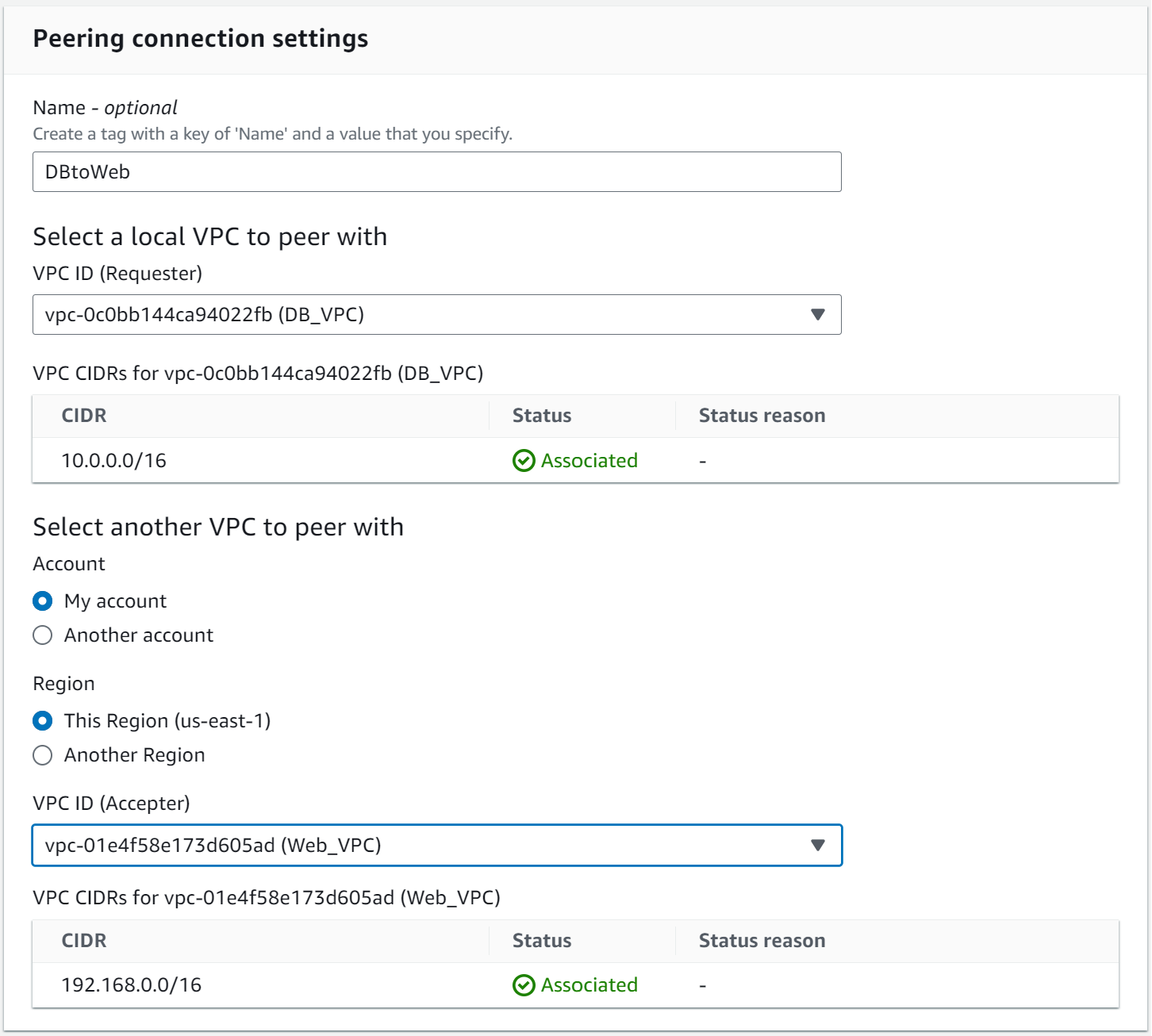The height and width of the screenshot is (1036, 1152).
Task: Click Status column header in Web_VPC table
Action: click(x=542, y=941)
